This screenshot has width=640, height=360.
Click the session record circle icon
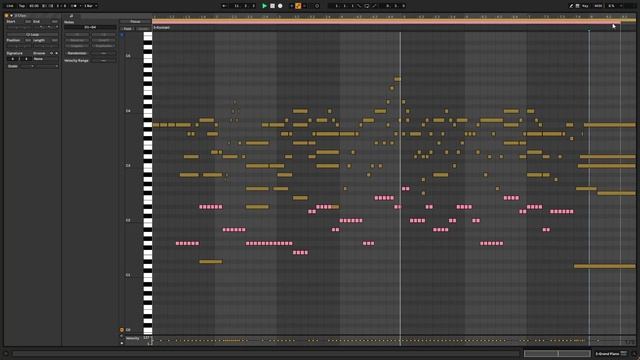click(317, 6)
